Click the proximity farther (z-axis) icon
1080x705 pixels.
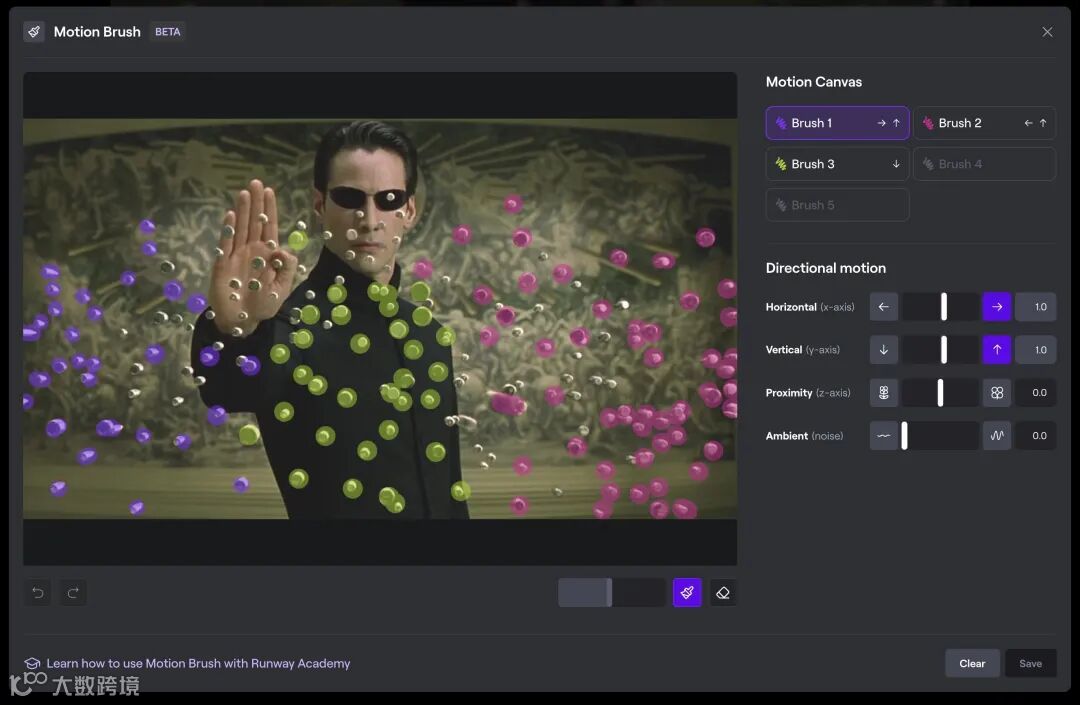[x=884, y=392]
